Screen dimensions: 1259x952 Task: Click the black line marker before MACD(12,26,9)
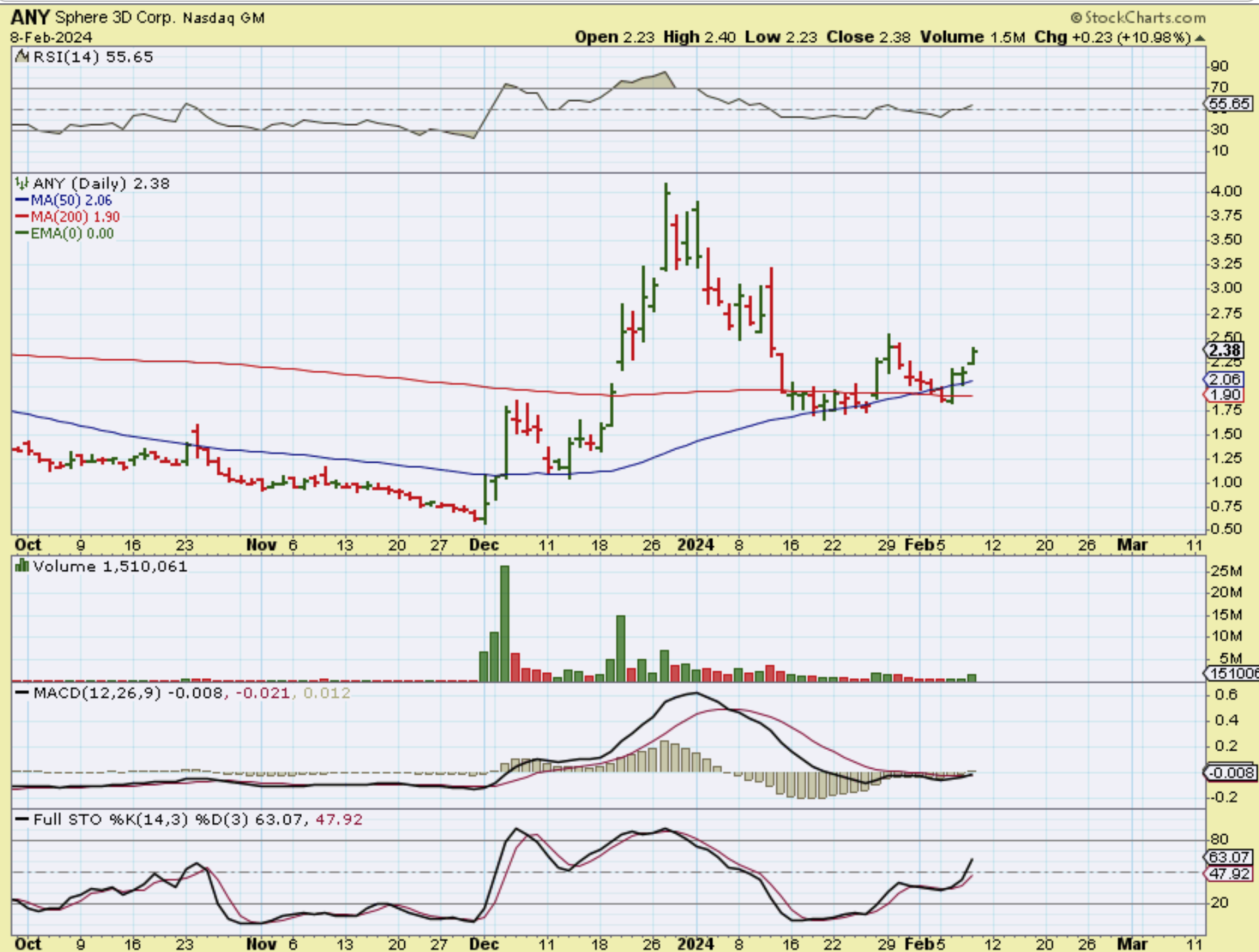pyautogui.click(x=23, y=693)
